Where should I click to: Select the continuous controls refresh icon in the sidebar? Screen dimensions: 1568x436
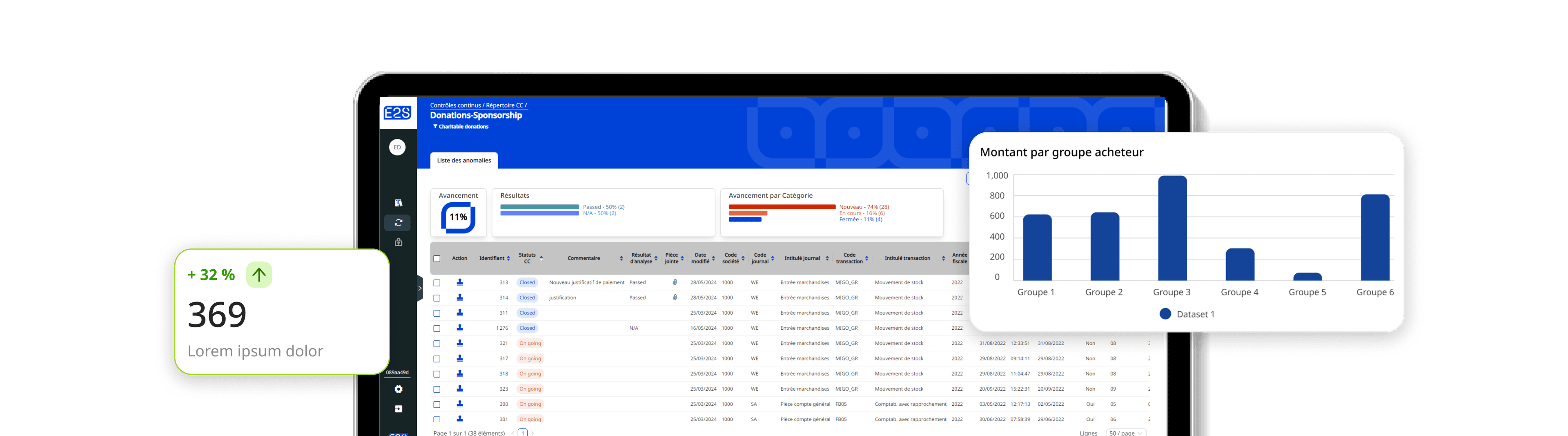pyautogui.click(x=398, y=223)
